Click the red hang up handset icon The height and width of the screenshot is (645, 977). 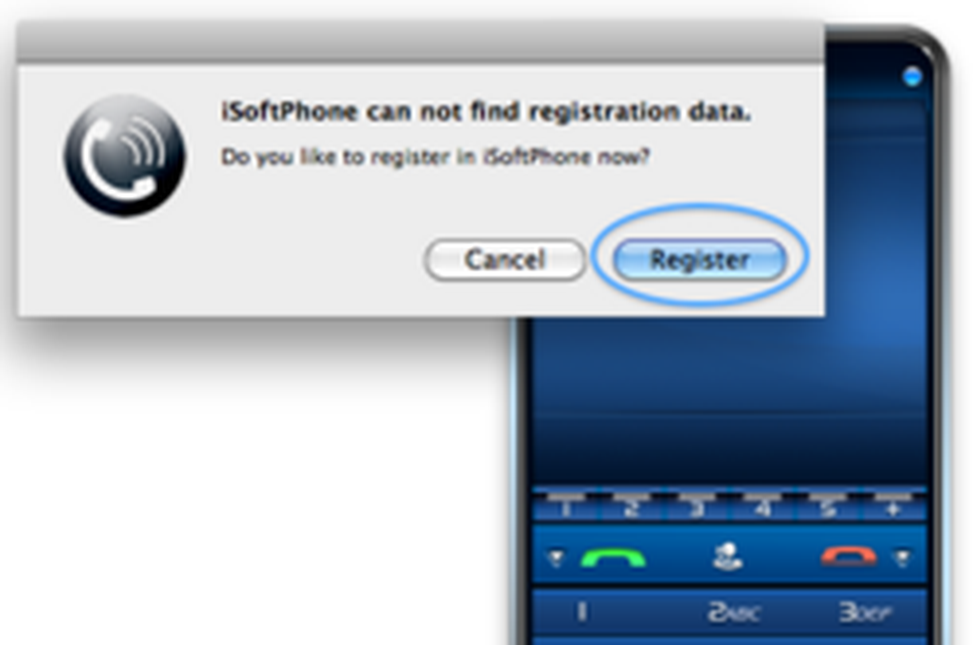point(849,556)
